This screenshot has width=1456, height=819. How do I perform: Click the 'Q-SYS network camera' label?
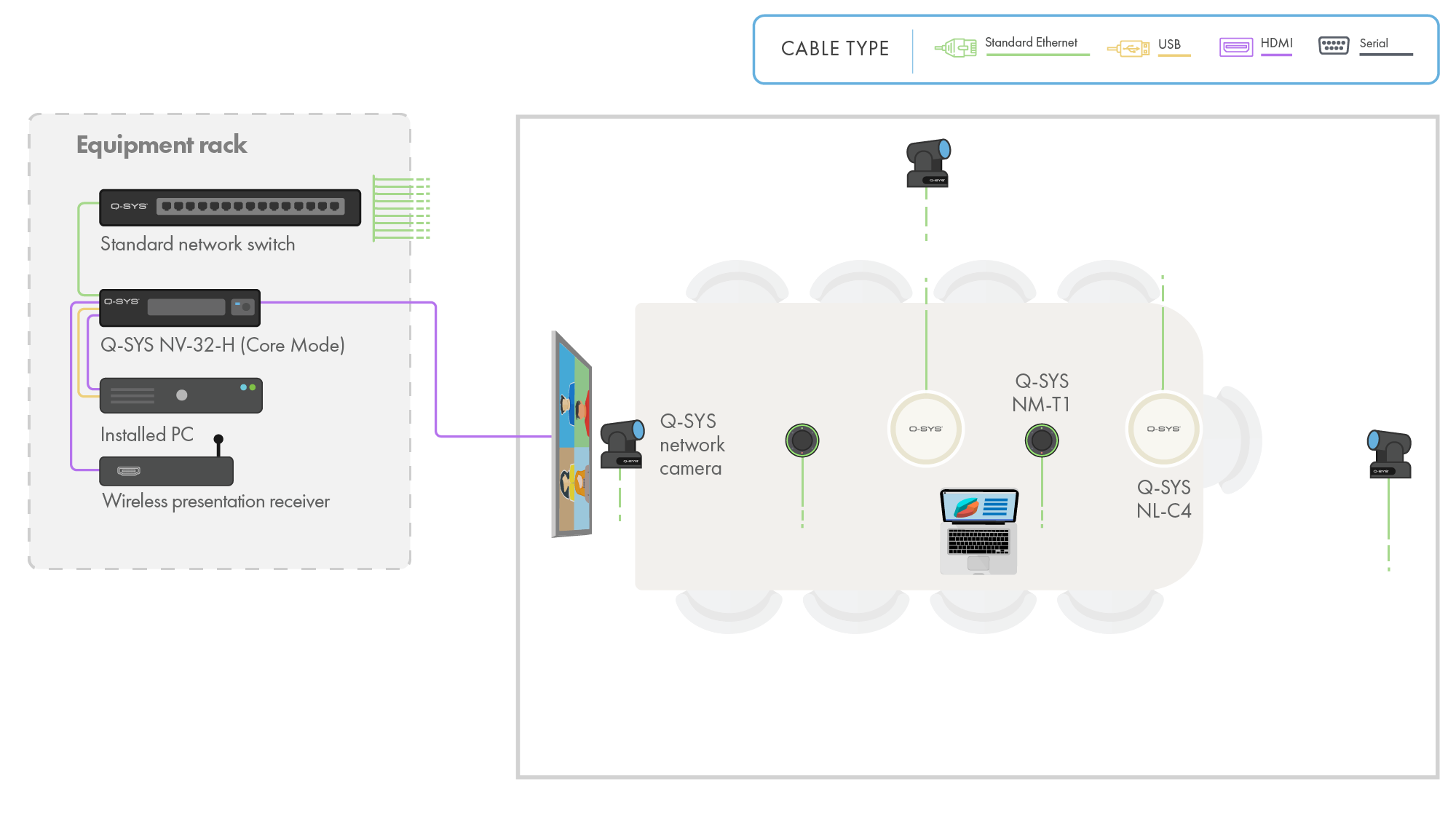click(x=692, y=445)
